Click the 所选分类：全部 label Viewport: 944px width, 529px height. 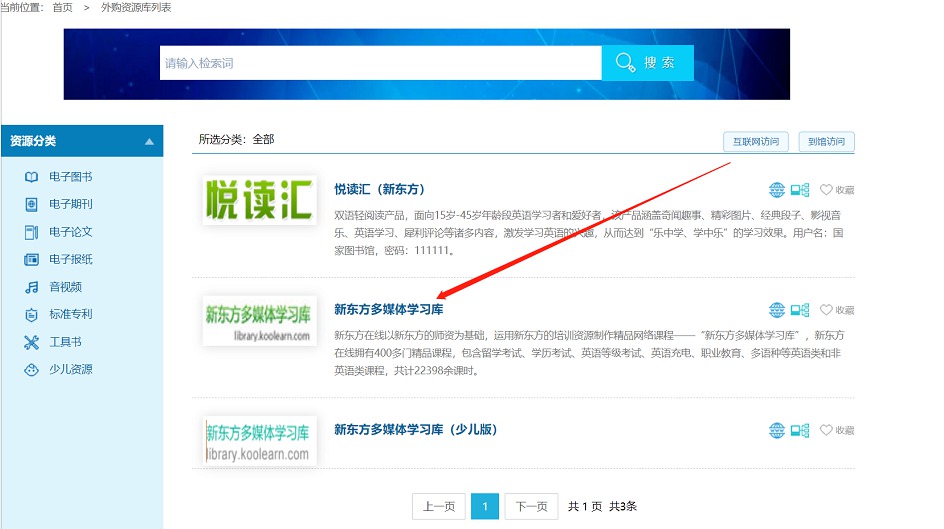[237, 140]
